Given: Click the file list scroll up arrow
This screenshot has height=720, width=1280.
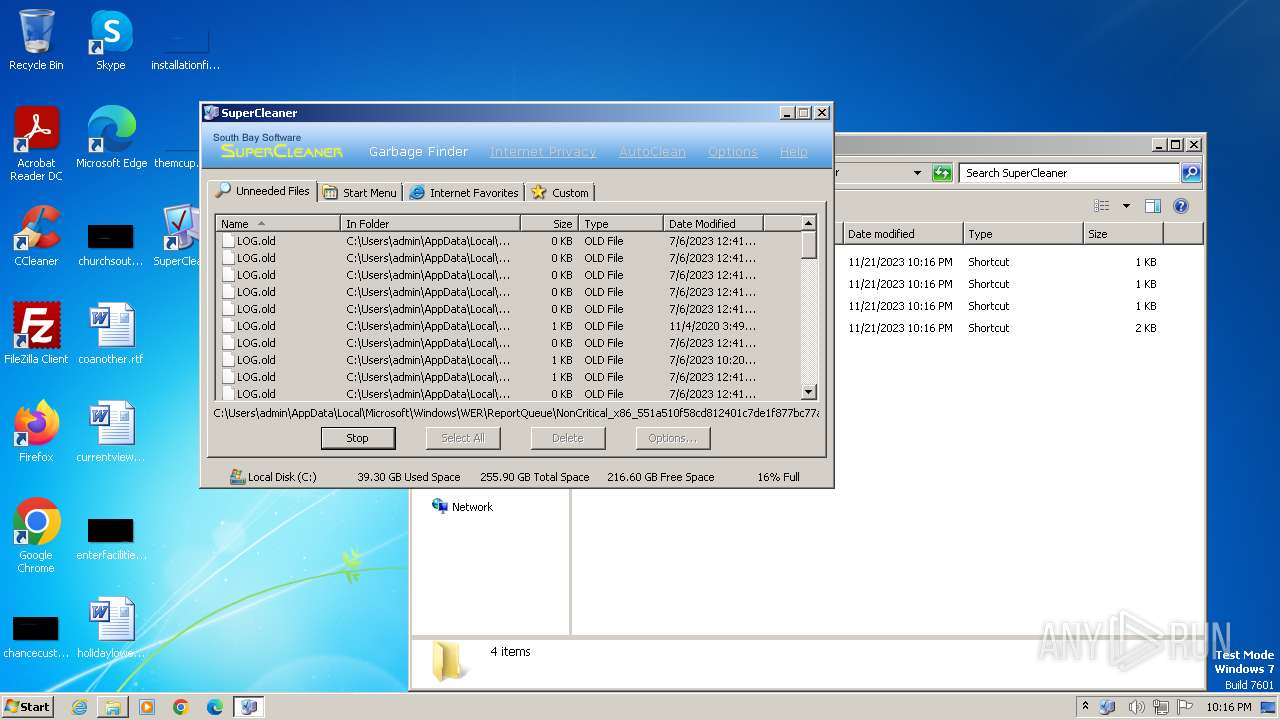Looking at the screenshot, I should (x=809, y=224).
